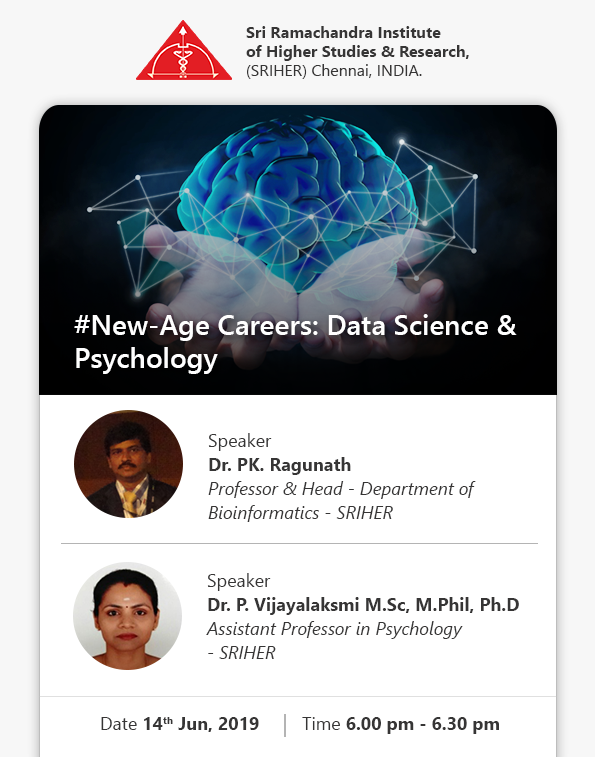
Task: Click the Date label text
Action: pyautogui.click(x=119, y=724)
